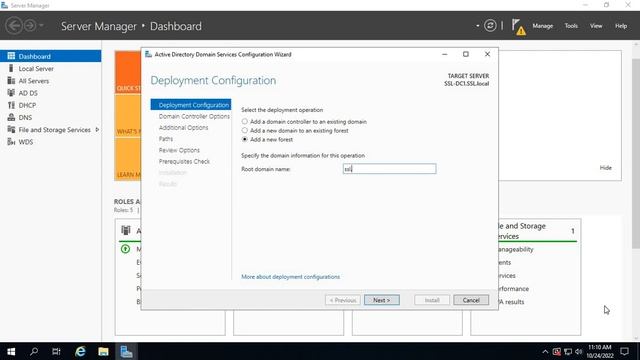Open the navigation history dropdown arrow
Screen dimensions: 640x360
41,26
